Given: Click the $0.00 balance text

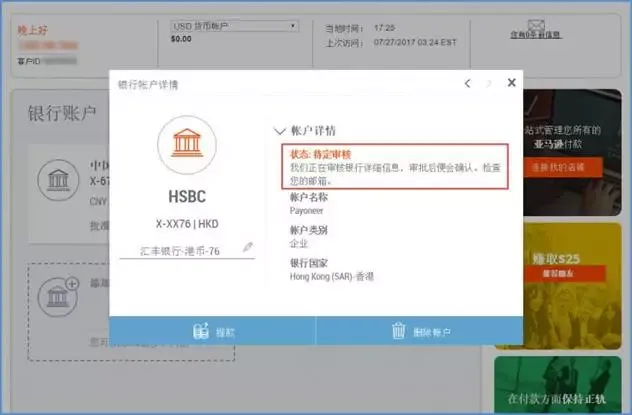Looking at the screenshot, I should (181, 39).
